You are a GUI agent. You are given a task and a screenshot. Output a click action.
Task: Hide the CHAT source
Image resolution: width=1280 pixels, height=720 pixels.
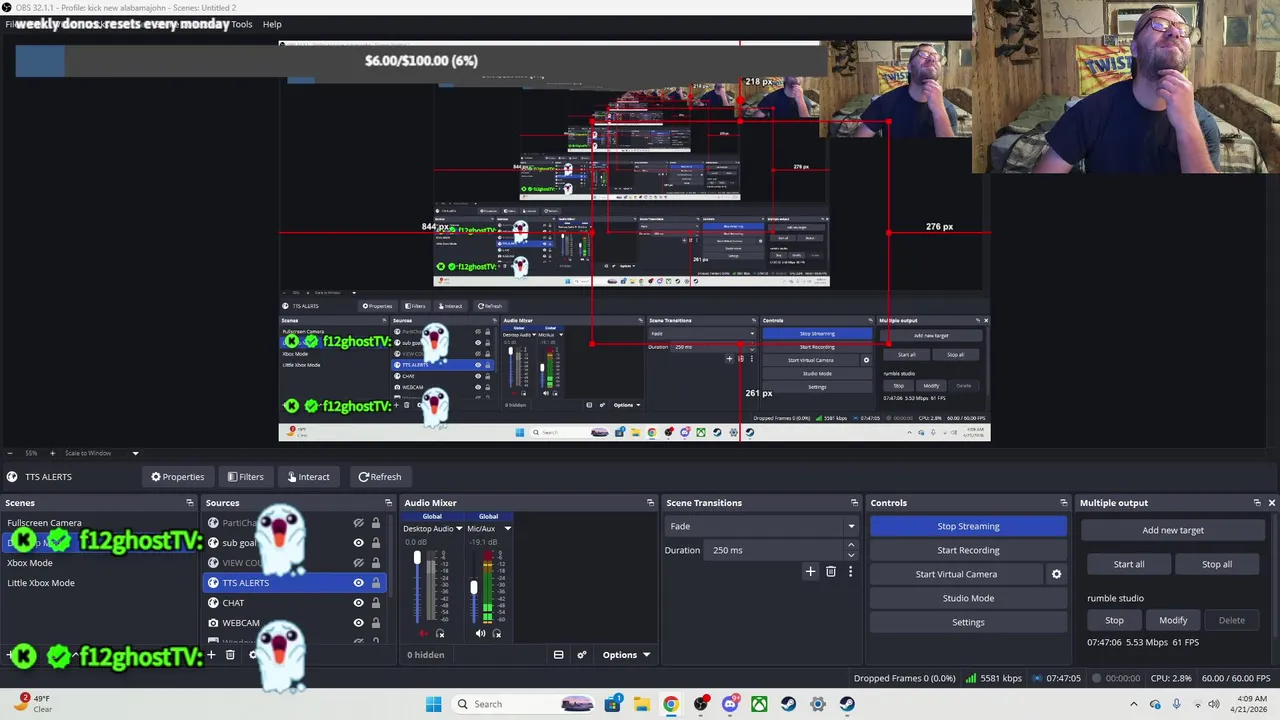click(358, 603)
